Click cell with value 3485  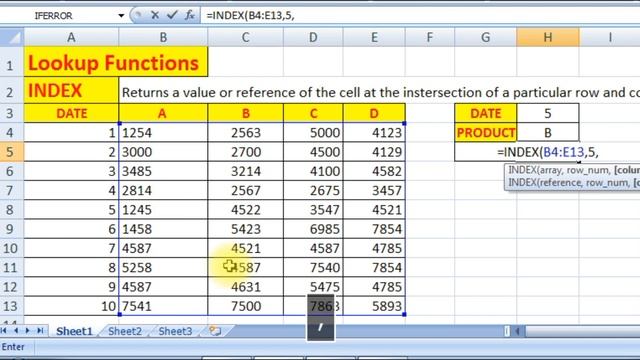click(x=163, y=171)
